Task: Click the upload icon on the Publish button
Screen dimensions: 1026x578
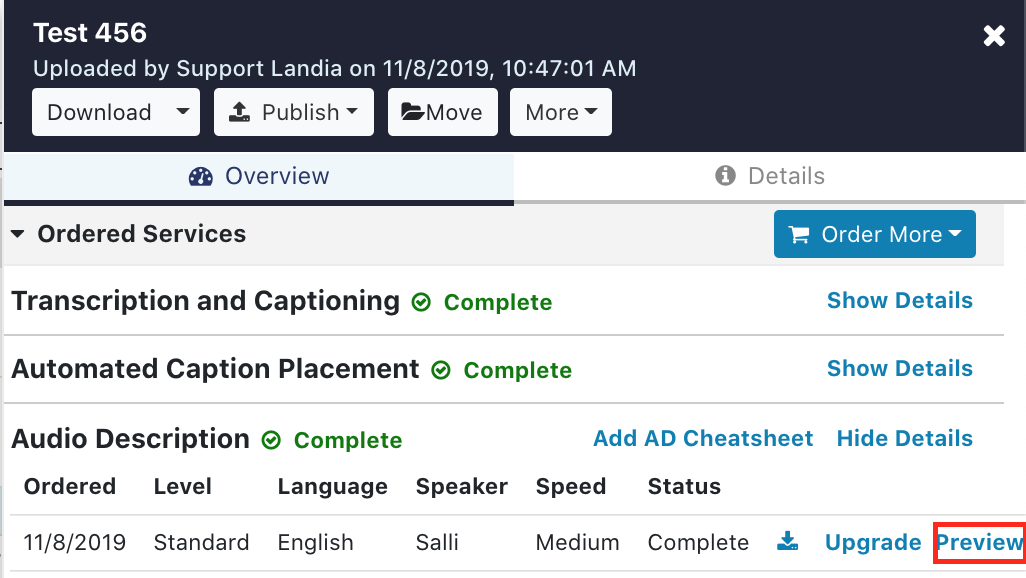Action: 240,112
